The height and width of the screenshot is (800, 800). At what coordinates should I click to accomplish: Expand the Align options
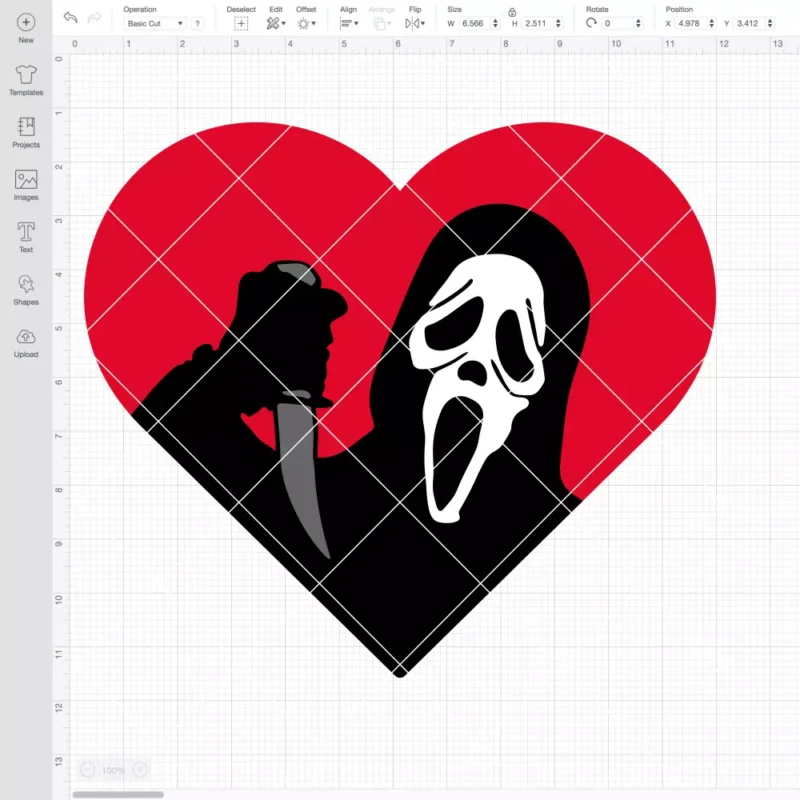pyautogui.click(x=349, y=23)
